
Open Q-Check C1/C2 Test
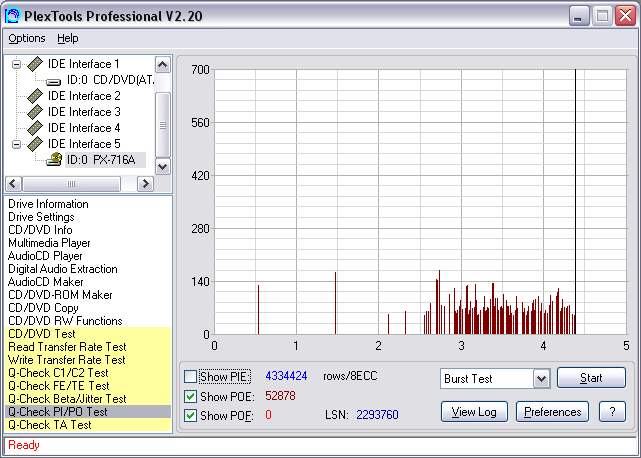[88, 373]
